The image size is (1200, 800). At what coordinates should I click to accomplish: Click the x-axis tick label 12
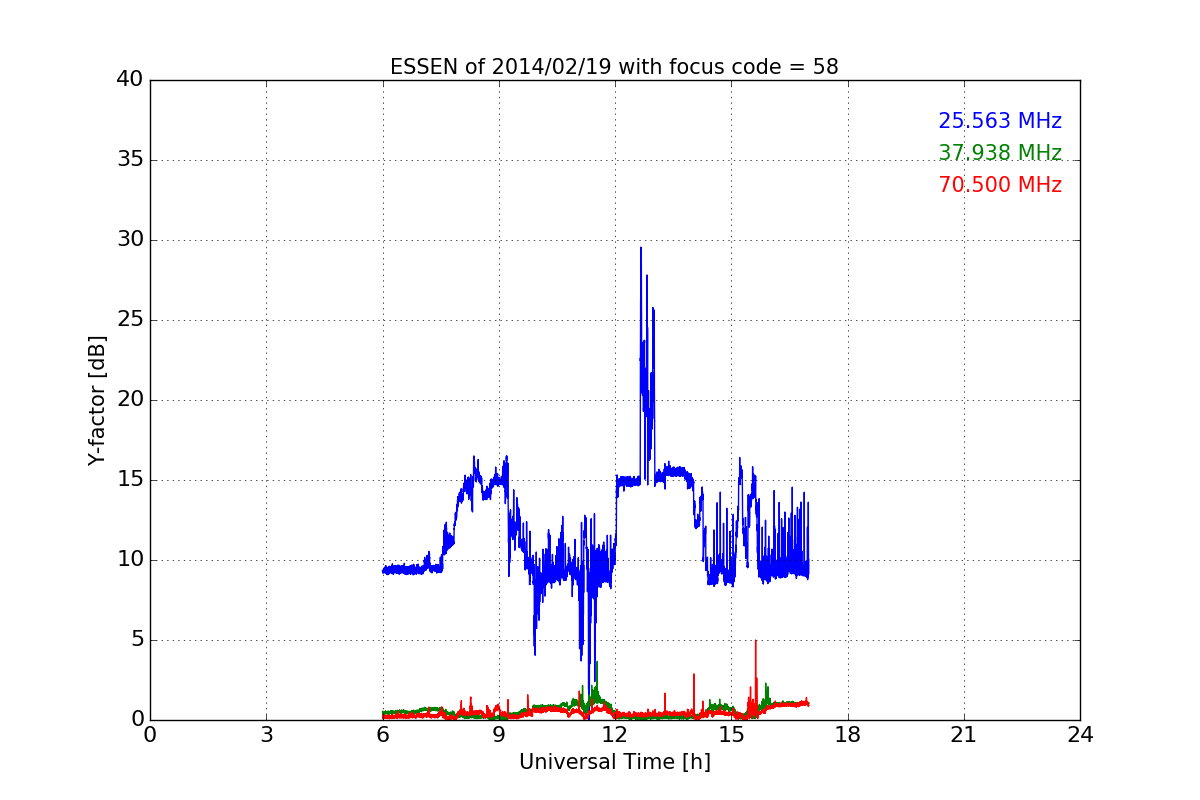[615, 735]
